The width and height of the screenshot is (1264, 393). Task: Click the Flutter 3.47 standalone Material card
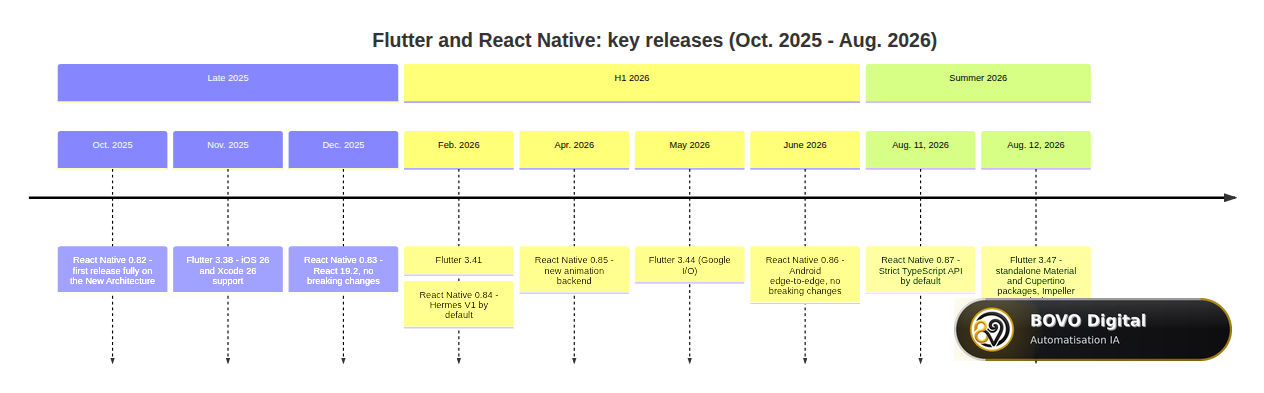(x=1036, y=272)
